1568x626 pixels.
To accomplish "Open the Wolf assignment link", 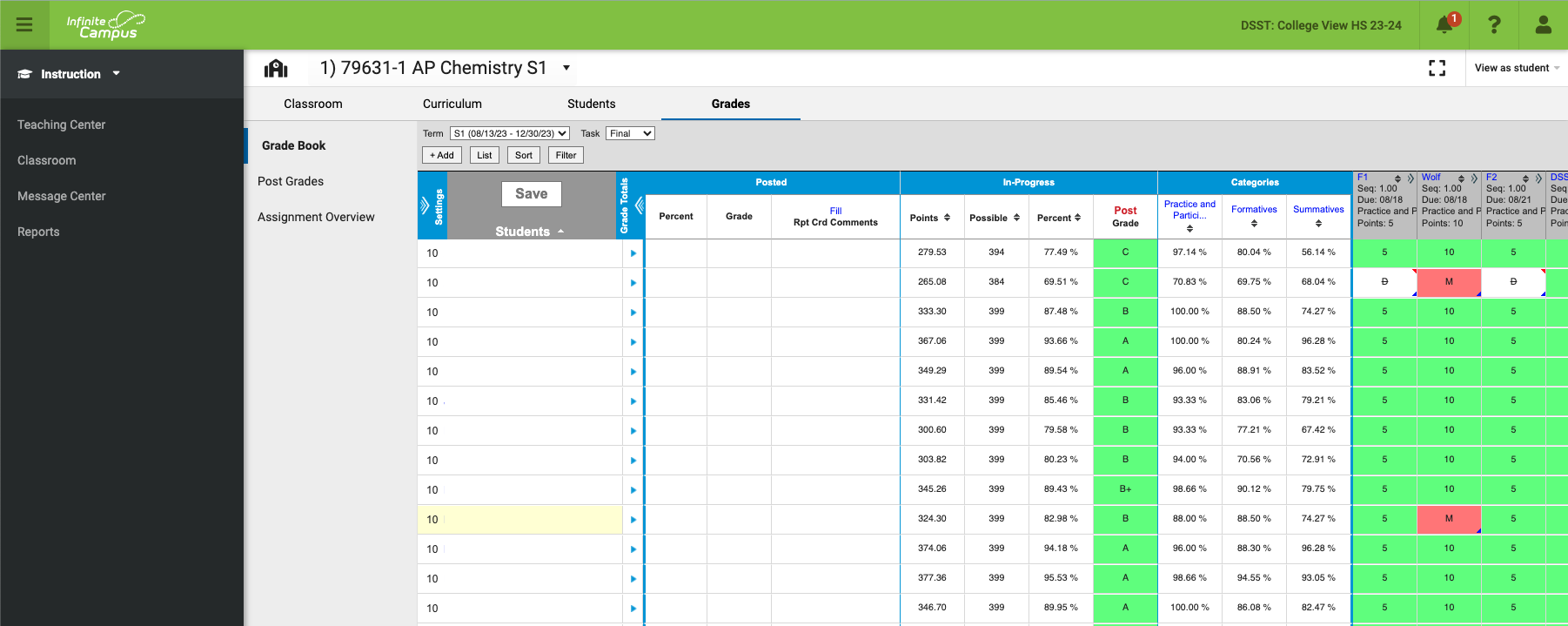I will tap(1431, 178).
